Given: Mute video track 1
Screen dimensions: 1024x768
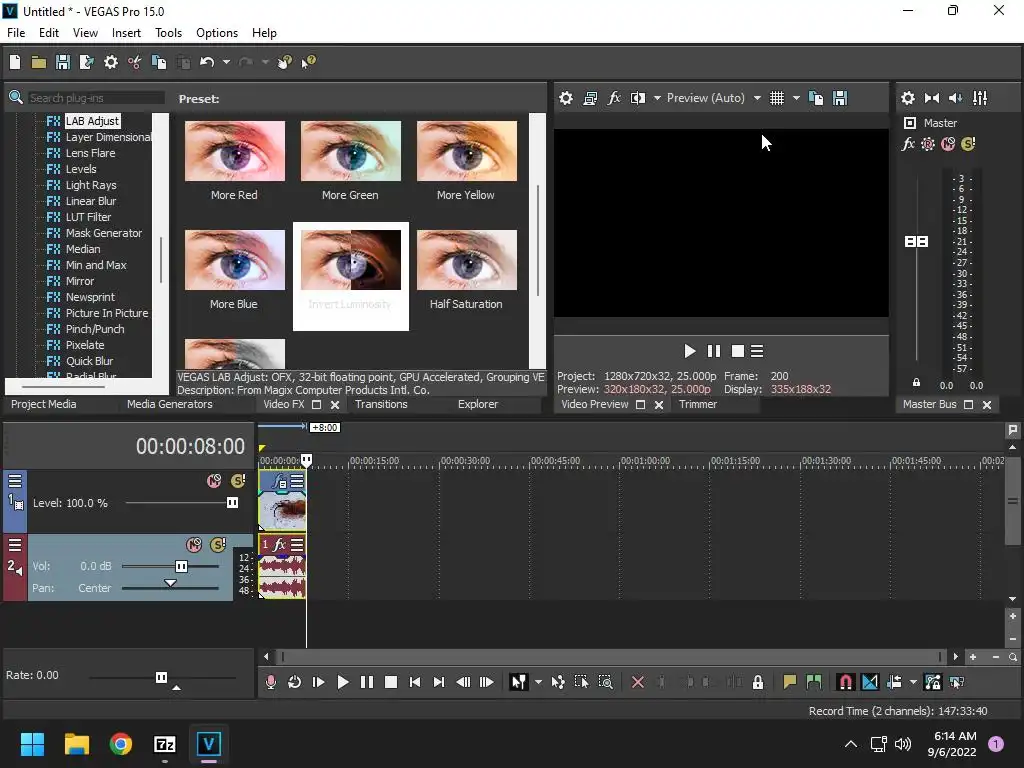Looking at the screenshot, I should click(214, 481).
